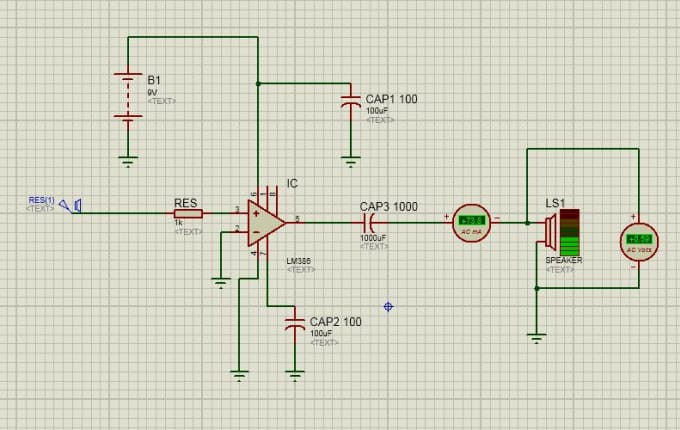
Task: Click the '100uF' value under CAP2
Action: (x=321, y=333)
